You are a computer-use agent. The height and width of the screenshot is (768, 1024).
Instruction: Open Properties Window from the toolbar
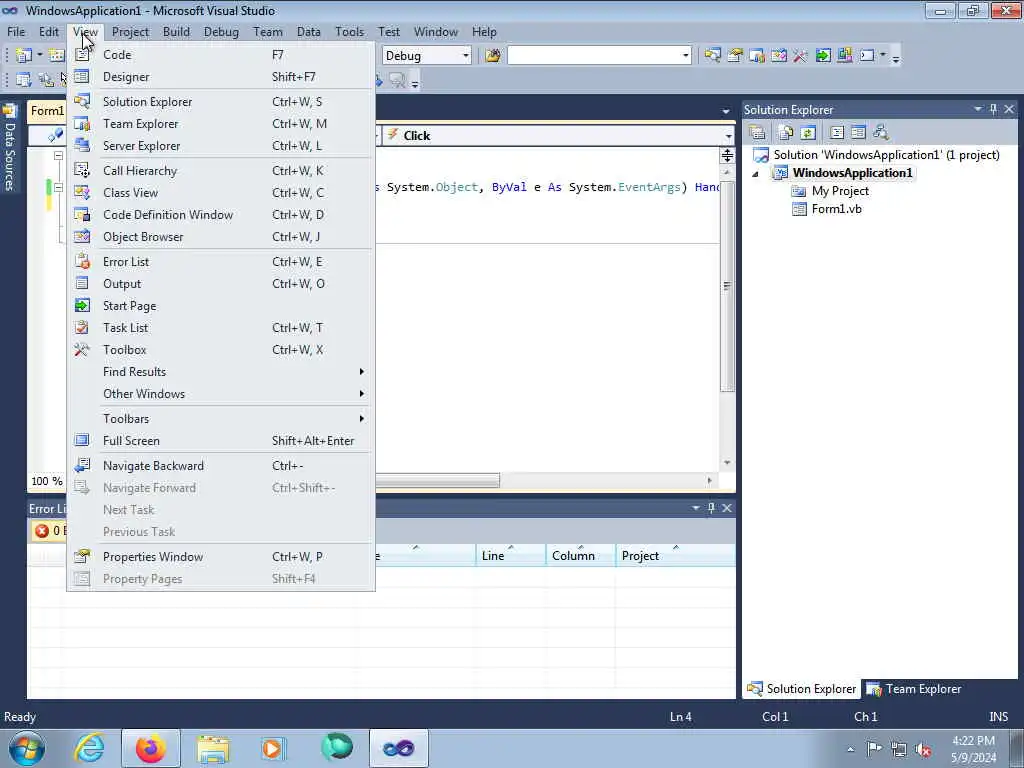click(x=735, y=56)
